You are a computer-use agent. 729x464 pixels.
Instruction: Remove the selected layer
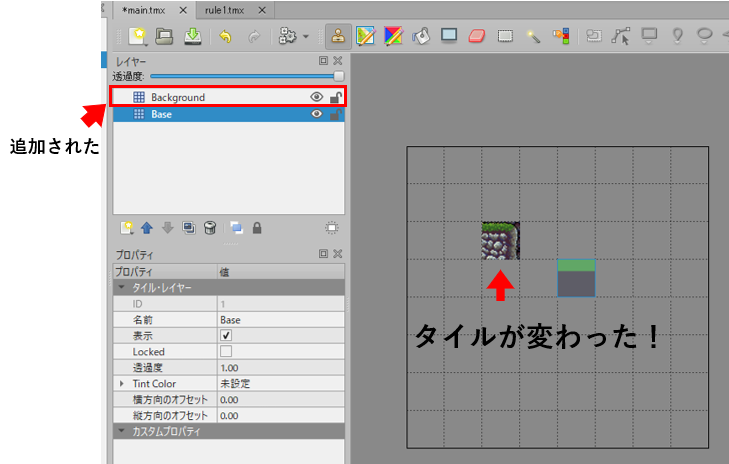point(210,228)
